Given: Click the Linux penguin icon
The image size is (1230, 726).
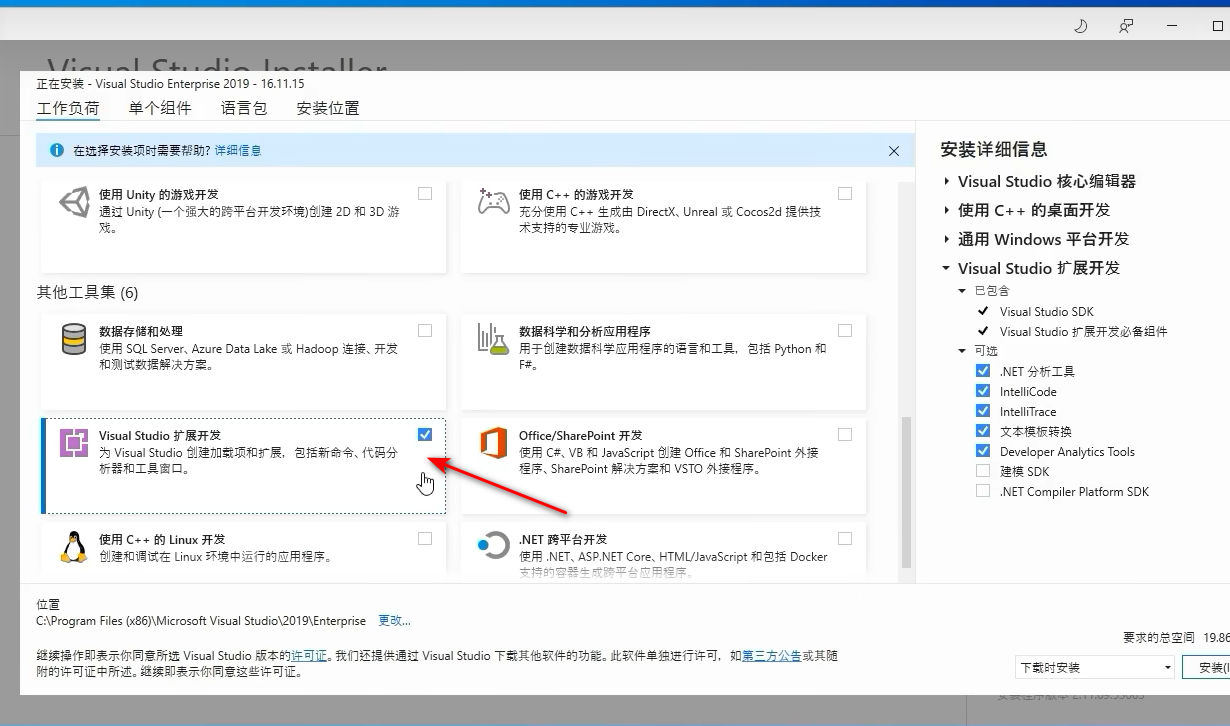Looking at the screenshot, I should [x=74, y=546].
